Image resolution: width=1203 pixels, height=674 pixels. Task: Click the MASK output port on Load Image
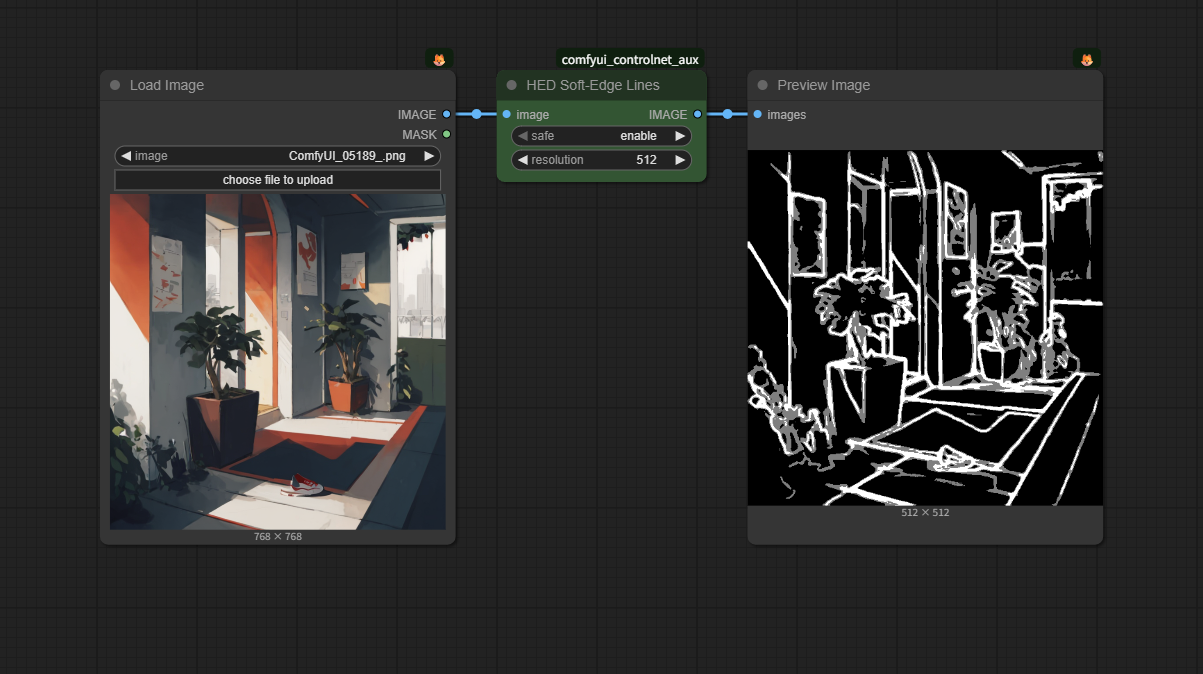pos(446,134)
